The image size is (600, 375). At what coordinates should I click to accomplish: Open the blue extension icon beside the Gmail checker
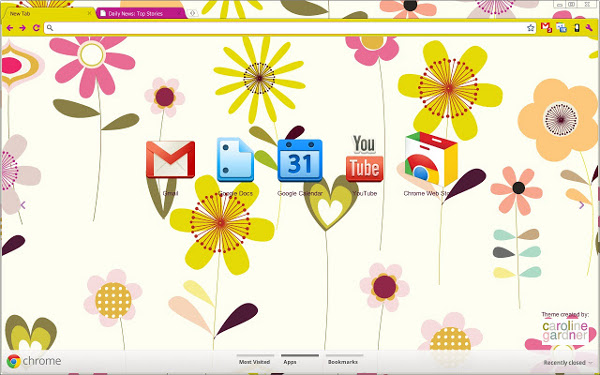coord(561,28)
